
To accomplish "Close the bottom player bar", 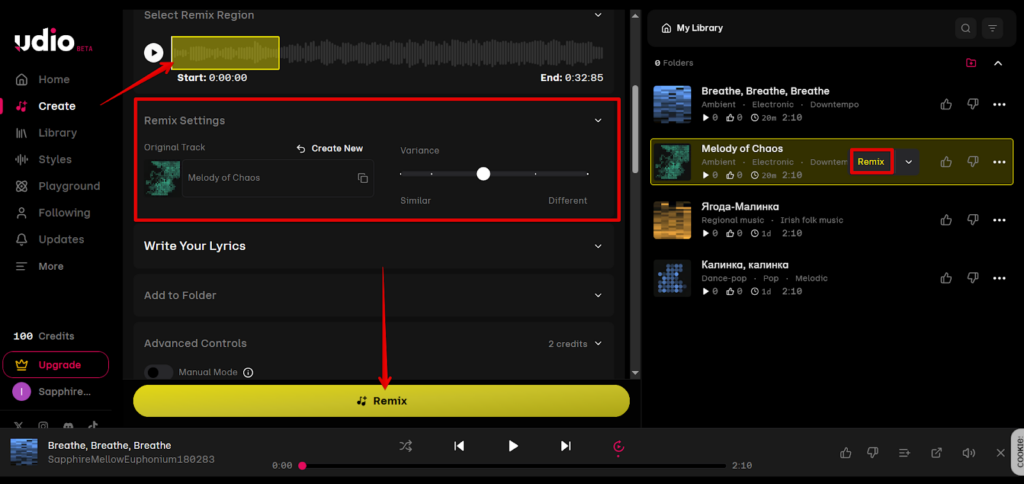I will pyautogui.click(x=1000, y=453).
